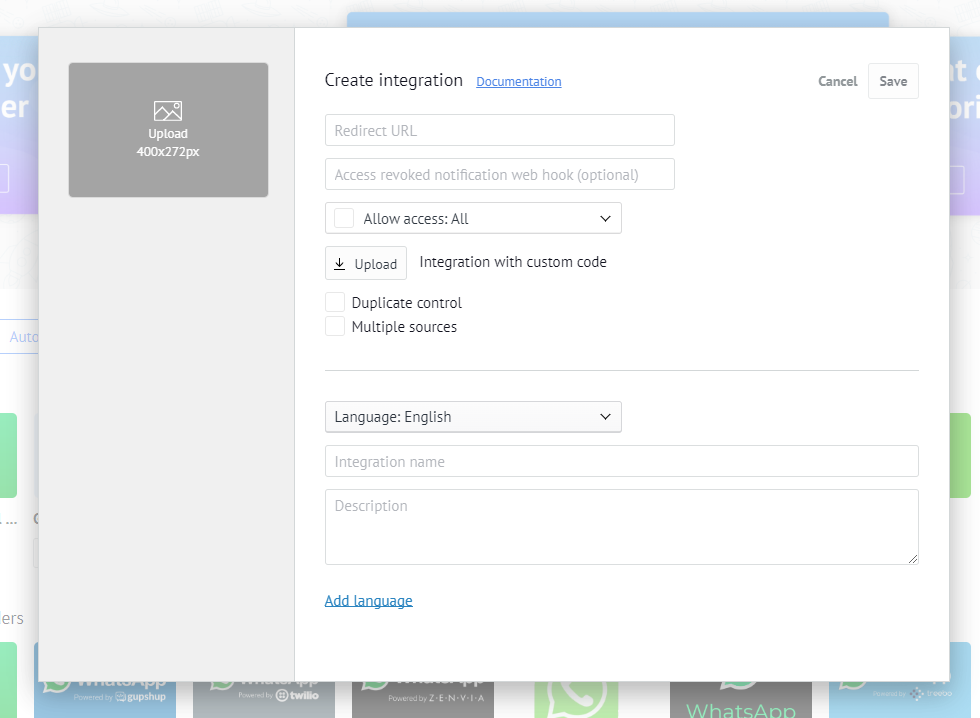Enable the Duplicate control checkbox
The height and width of the screenshot is (718, 980).
pyautogui.click(x=335, y=302)
